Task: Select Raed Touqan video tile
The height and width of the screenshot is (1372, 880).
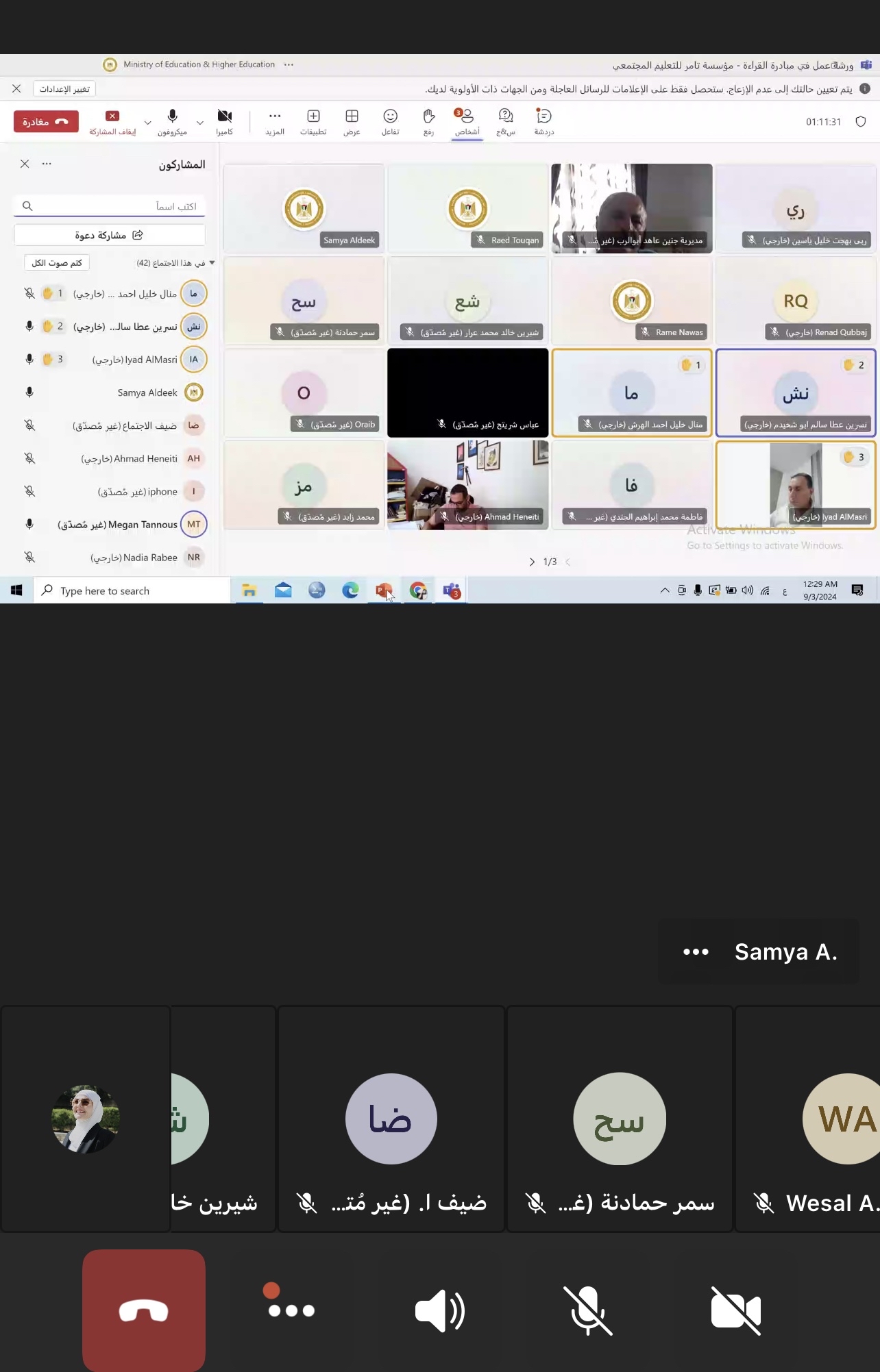Action: click(x=468, y=208)
